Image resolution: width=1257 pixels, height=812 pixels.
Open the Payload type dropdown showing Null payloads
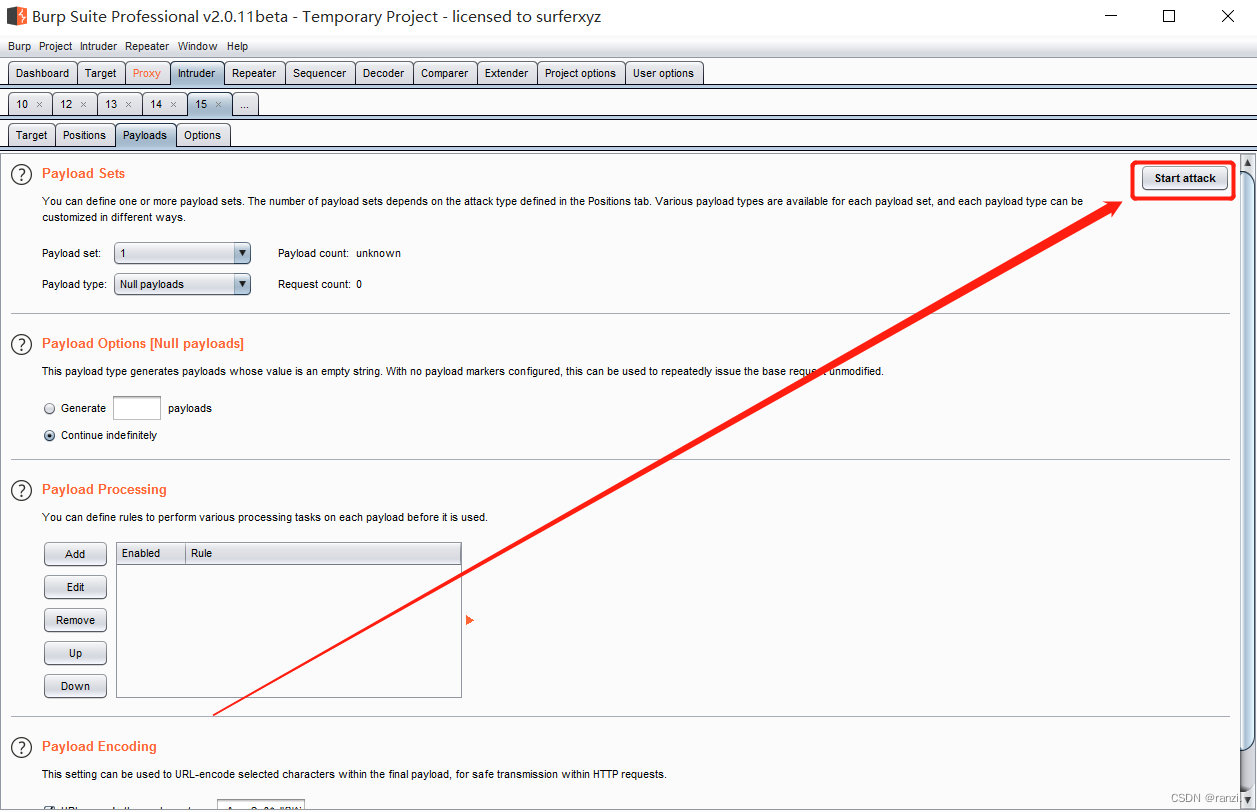(x=182, y=284)
